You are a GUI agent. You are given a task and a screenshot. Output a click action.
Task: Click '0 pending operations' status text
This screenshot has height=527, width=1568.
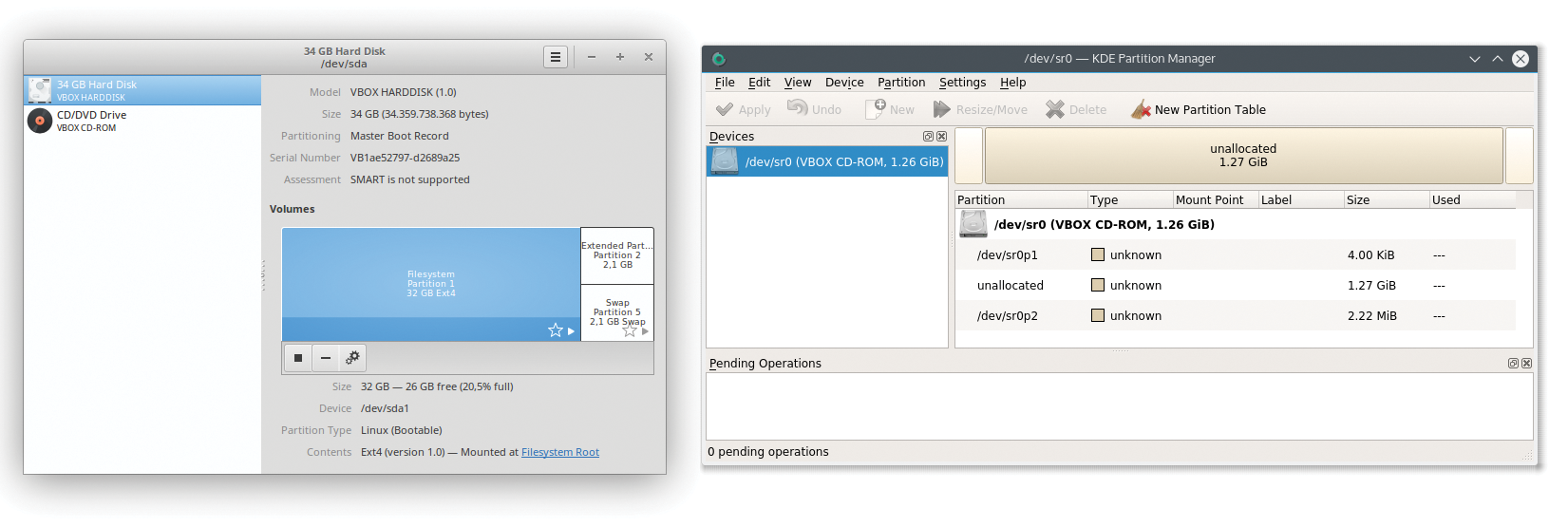click(767, 452)
